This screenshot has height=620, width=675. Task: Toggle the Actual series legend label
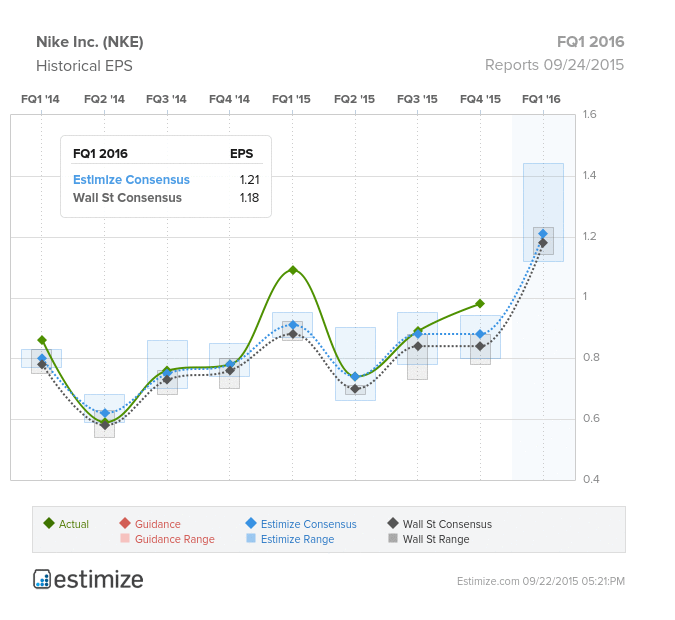click(x=74, y=524)
